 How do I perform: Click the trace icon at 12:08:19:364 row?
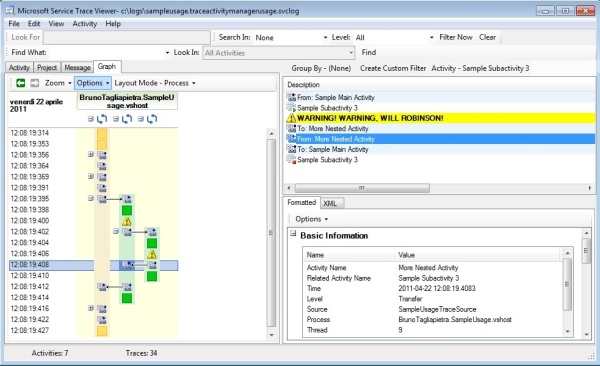(102, 166)
